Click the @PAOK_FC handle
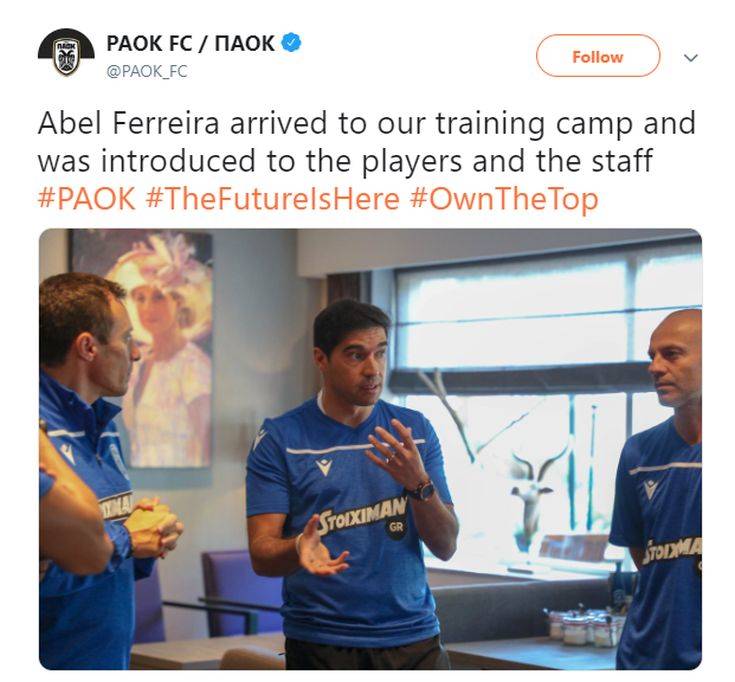Image resolution: width=735 pixels, height=682 pixels. [x=147, y=72]
